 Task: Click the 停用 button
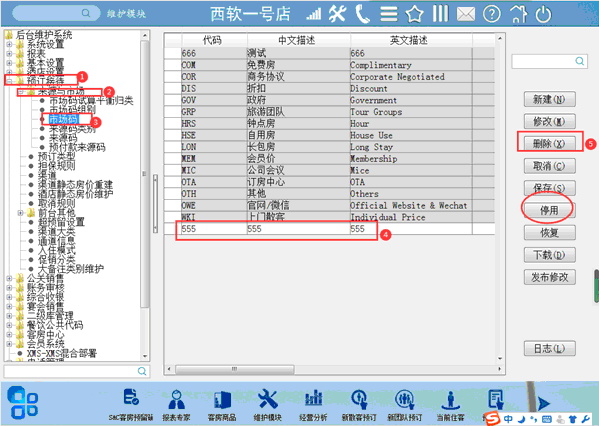[549, 210]
